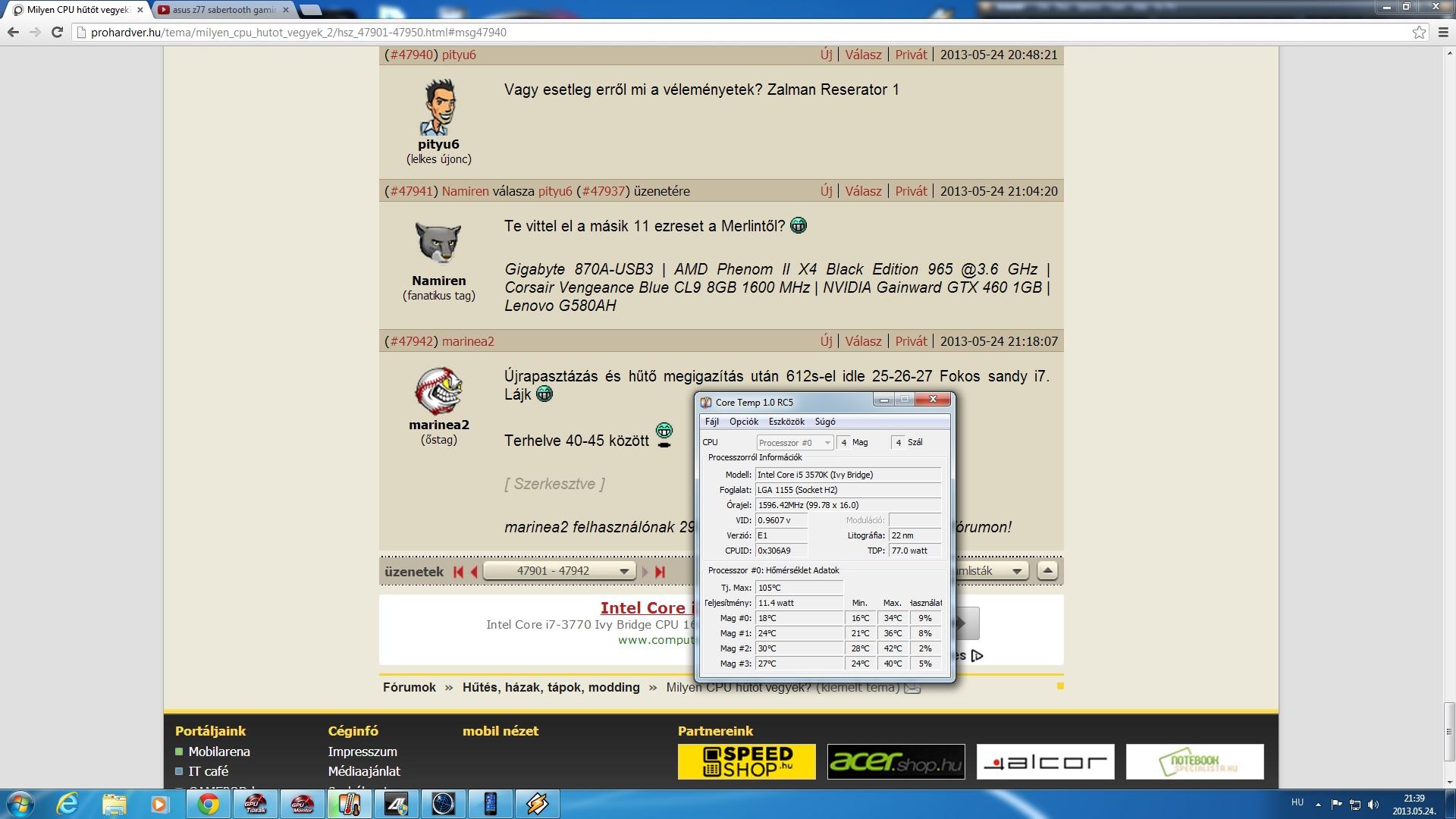
Task: Open Médiaajánlat link in footer
Action: 364,771
